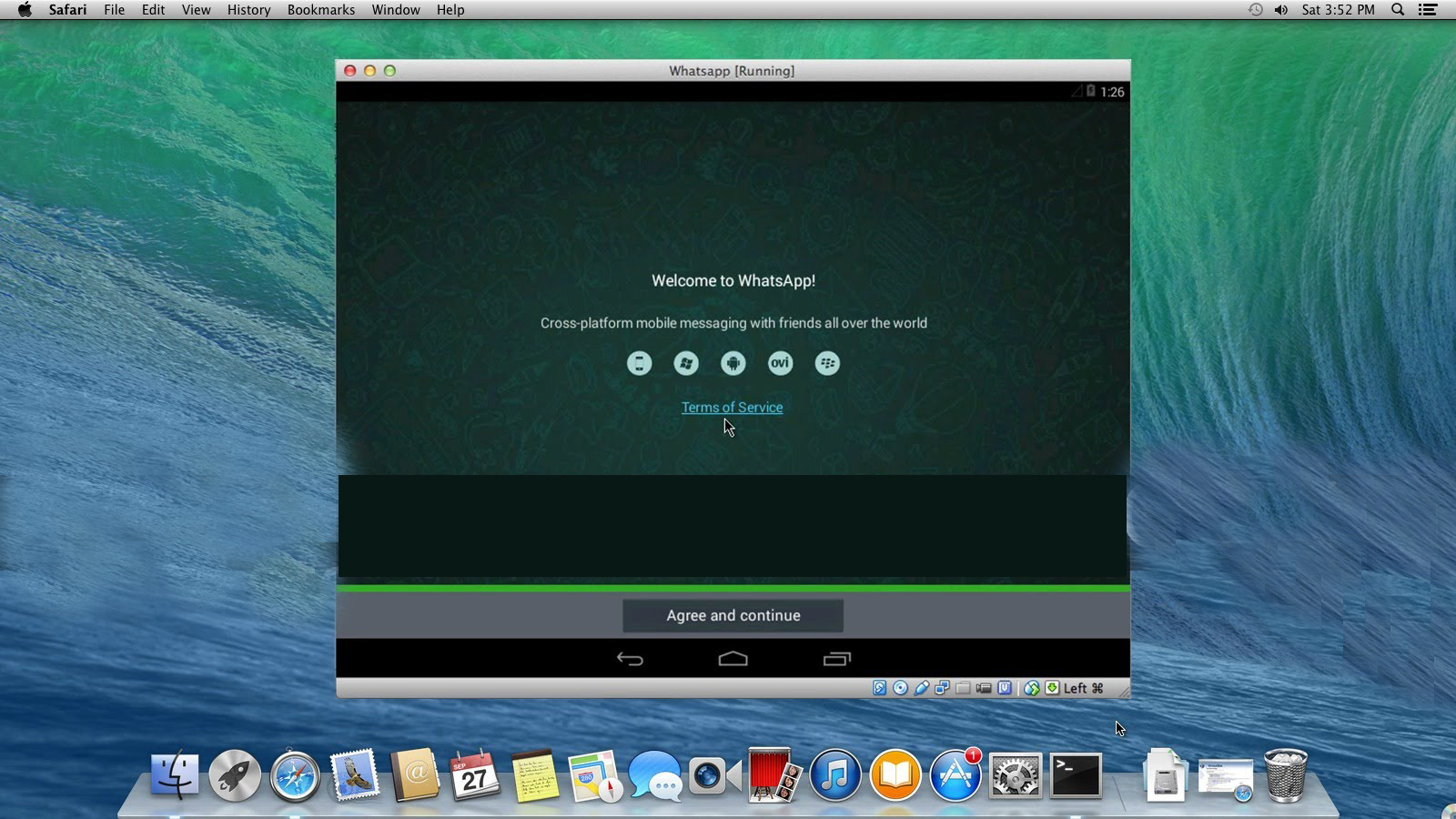Click the 1:26 clock in Android status bar
The image size is (1456, 819).
pyautogui.click(x=1112, y=92)
